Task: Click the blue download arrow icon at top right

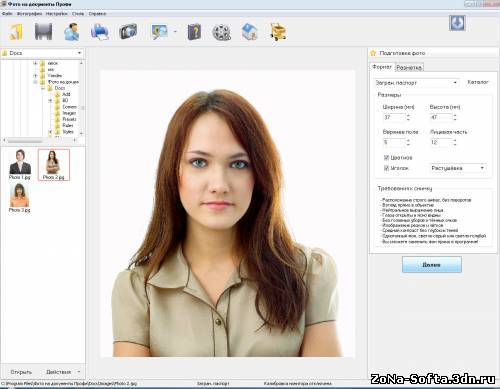Action: (457, 23)
